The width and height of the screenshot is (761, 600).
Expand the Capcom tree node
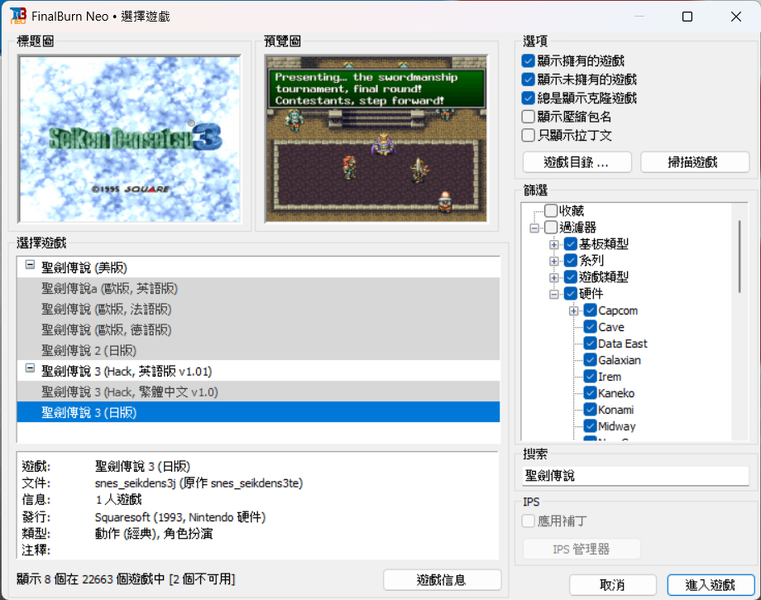(x=574, y=311)
